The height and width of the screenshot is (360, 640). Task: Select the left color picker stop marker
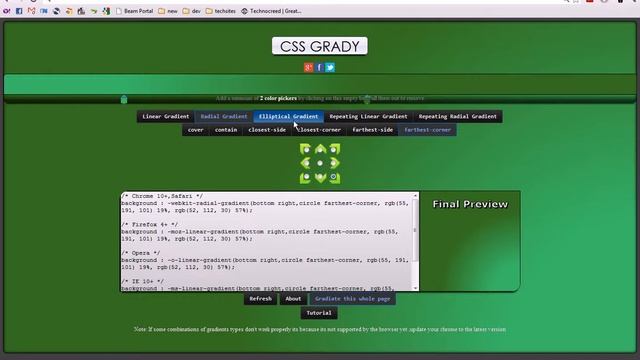124,99
